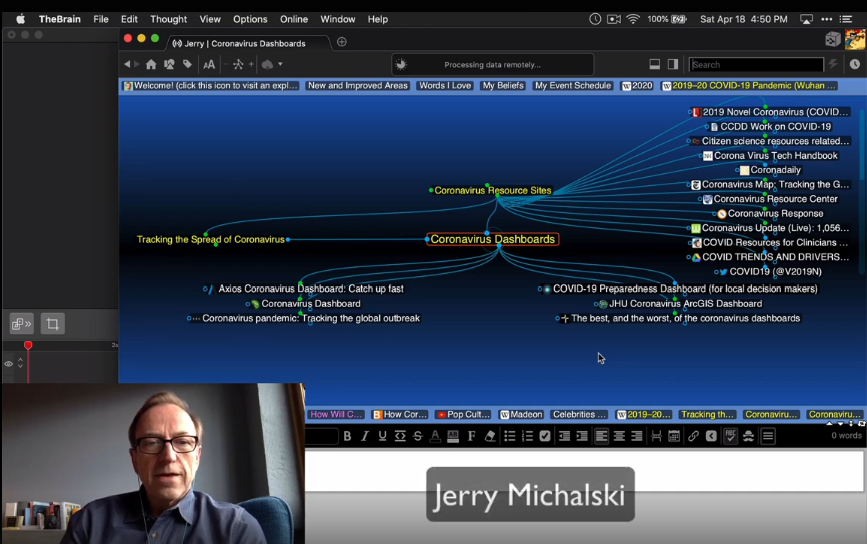Viewport: 867px width, 544px height.
Task: Increase indent in notes toolbar
Action: [x=582, y=436]
